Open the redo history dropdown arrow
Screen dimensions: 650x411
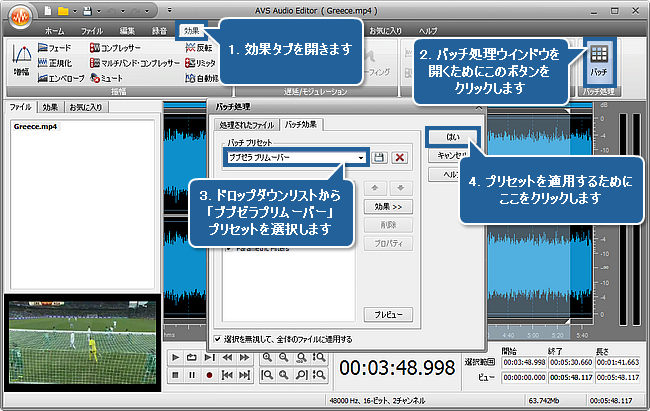coord(147,11)
